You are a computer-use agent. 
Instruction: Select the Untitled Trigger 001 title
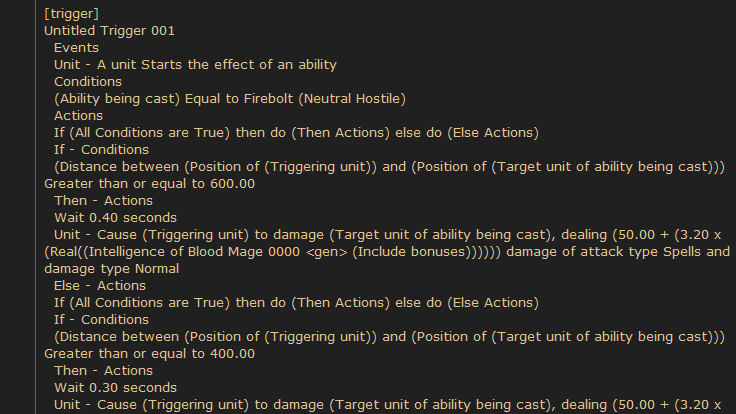pos(109,31)
